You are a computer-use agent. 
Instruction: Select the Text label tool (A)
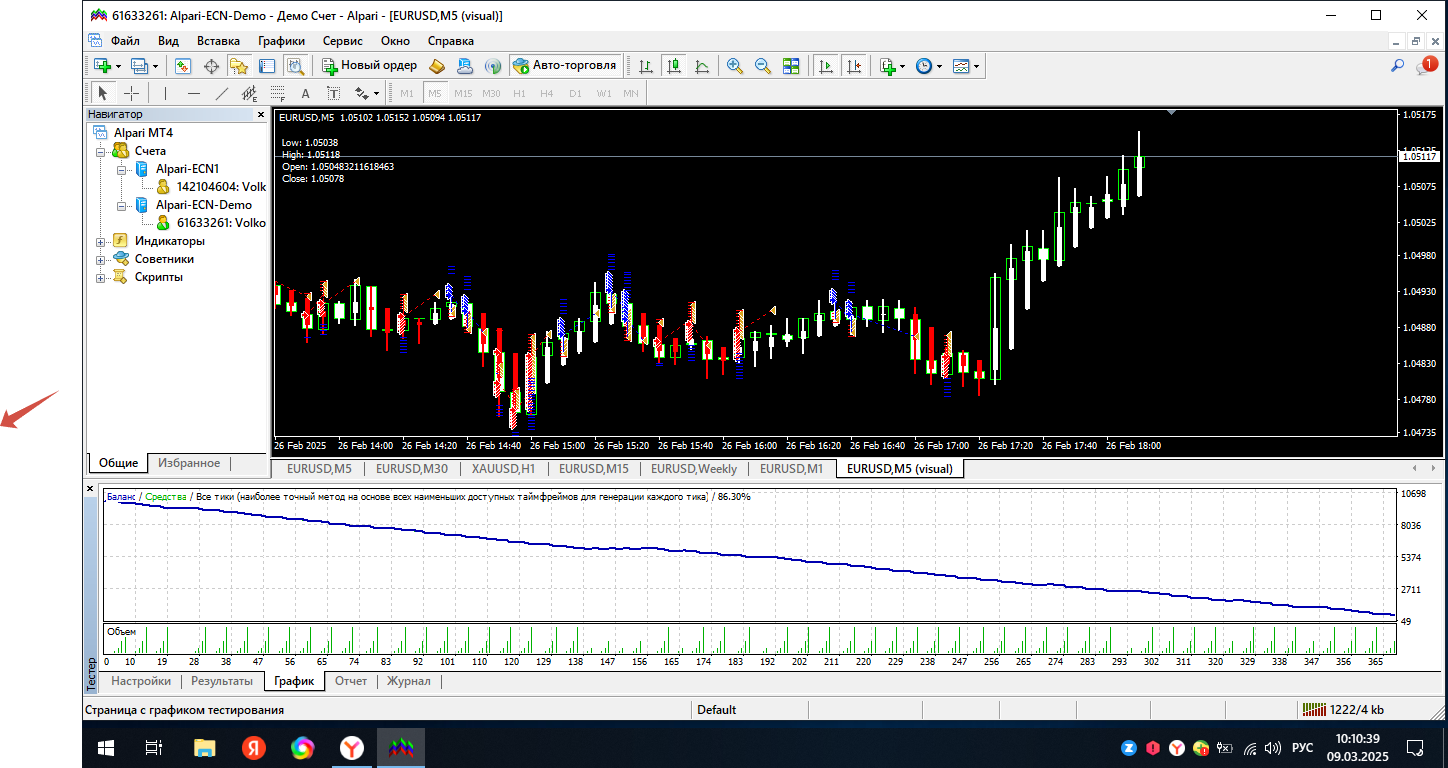pos(306,94)
